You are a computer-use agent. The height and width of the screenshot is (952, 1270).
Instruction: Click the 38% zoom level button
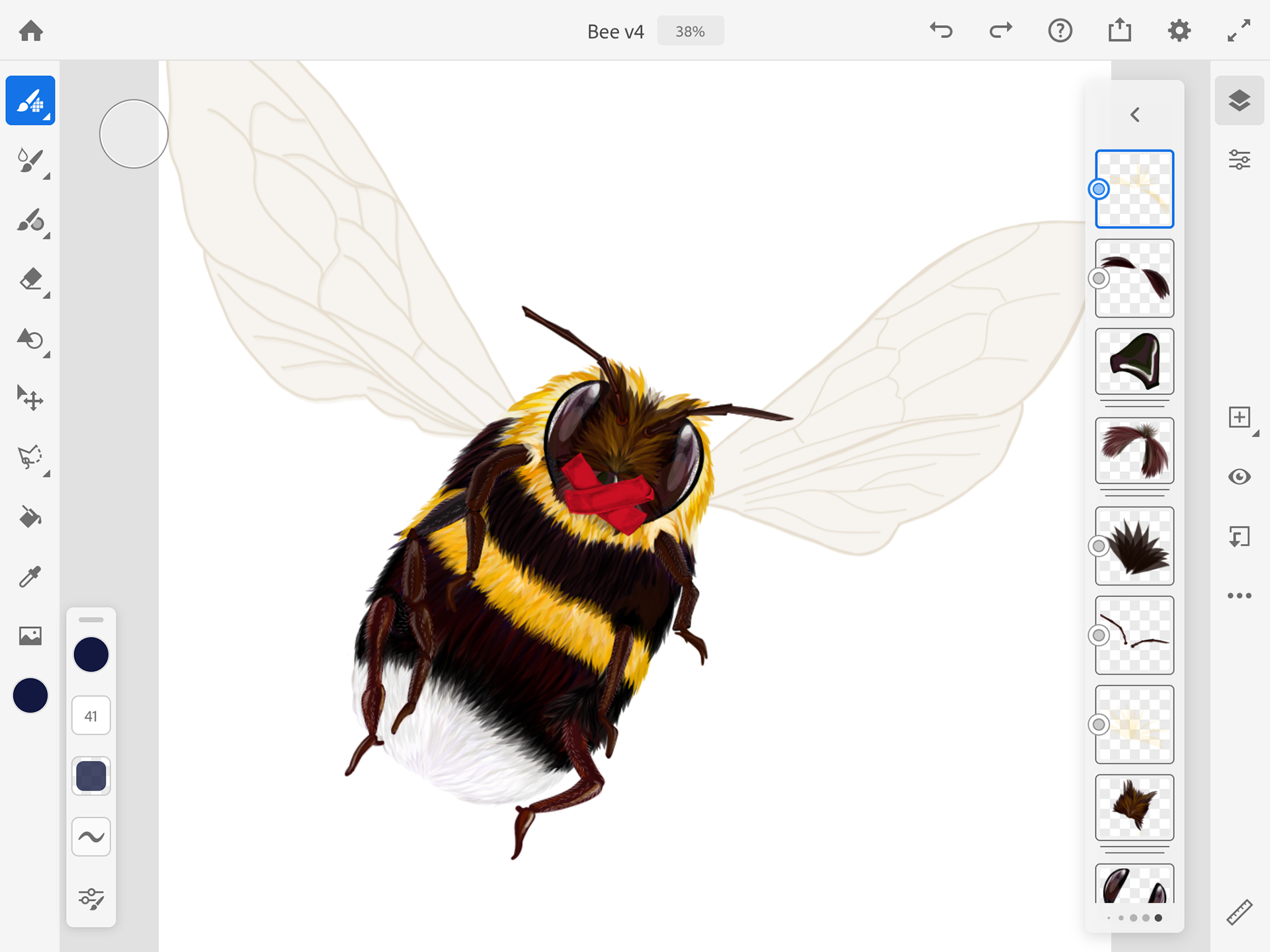[690, 32]
